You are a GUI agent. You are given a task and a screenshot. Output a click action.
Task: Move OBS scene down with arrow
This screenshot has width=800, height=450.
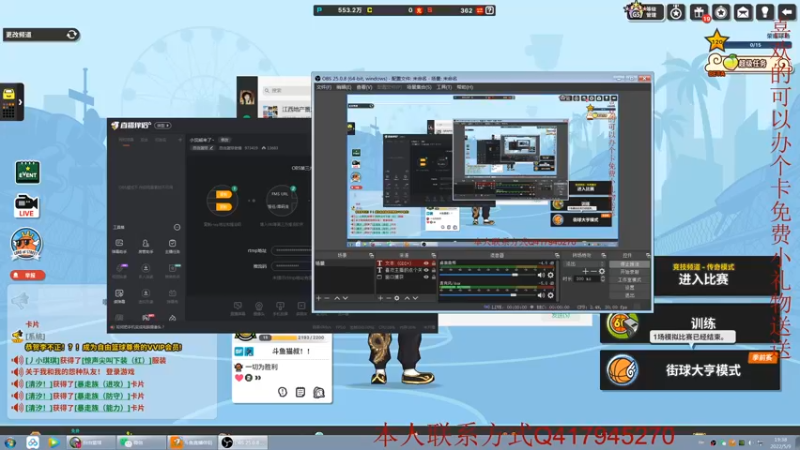click(x=345, y=298)
